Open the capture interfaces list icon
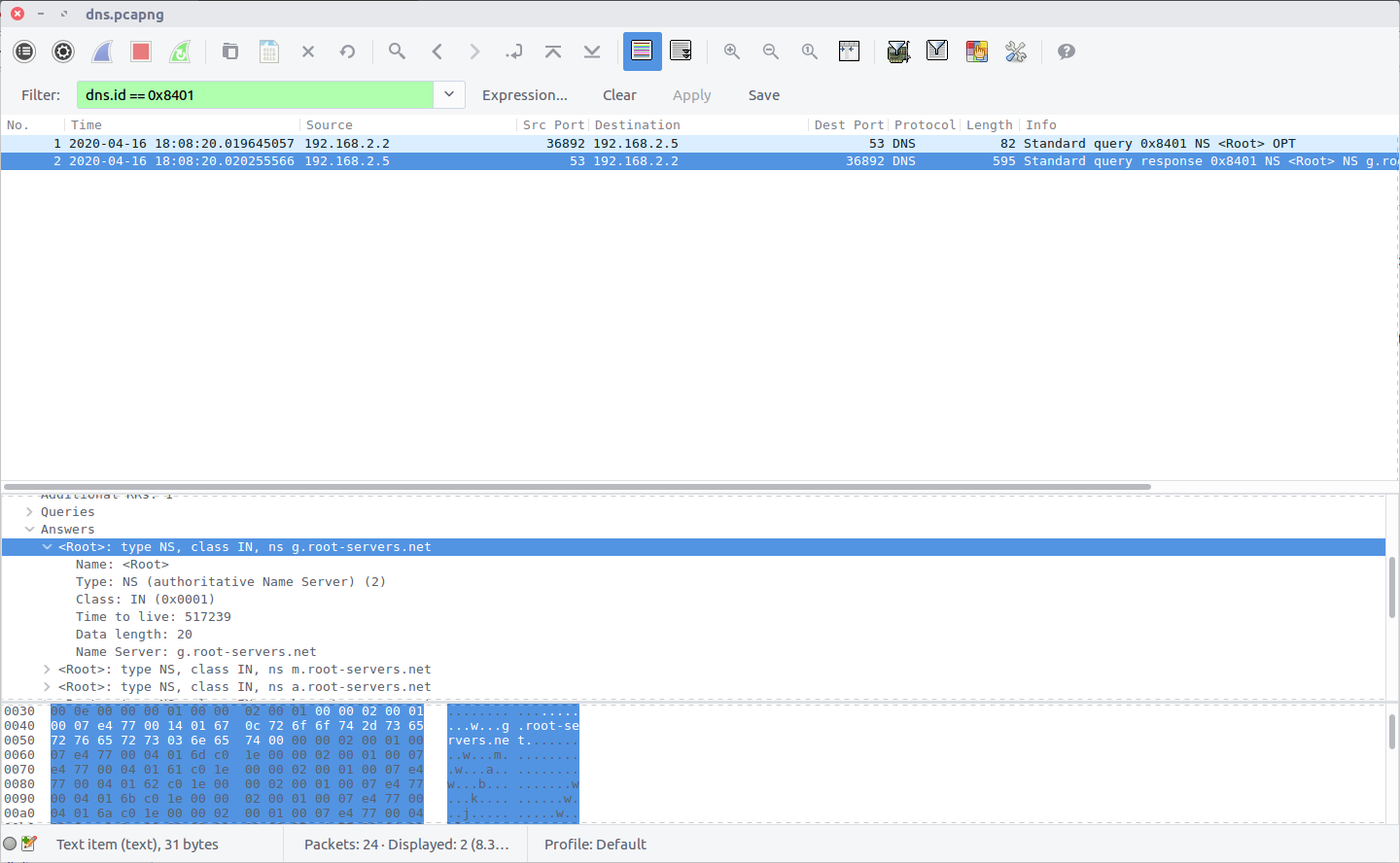The height and width of the screenshot is (863, 1400). pos(24,52)
